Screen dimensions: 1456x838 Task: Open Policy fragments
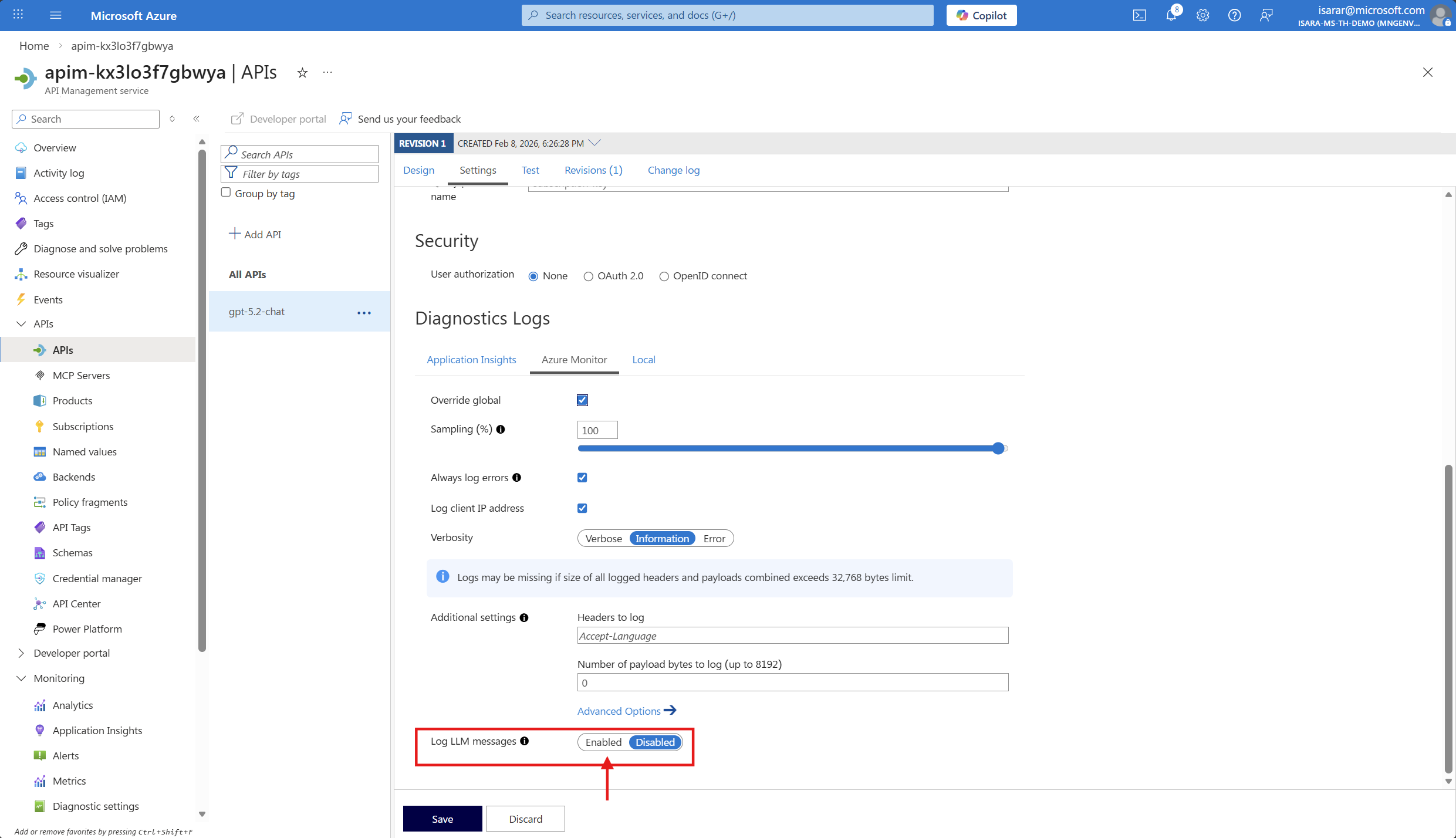tap(90, 502)
